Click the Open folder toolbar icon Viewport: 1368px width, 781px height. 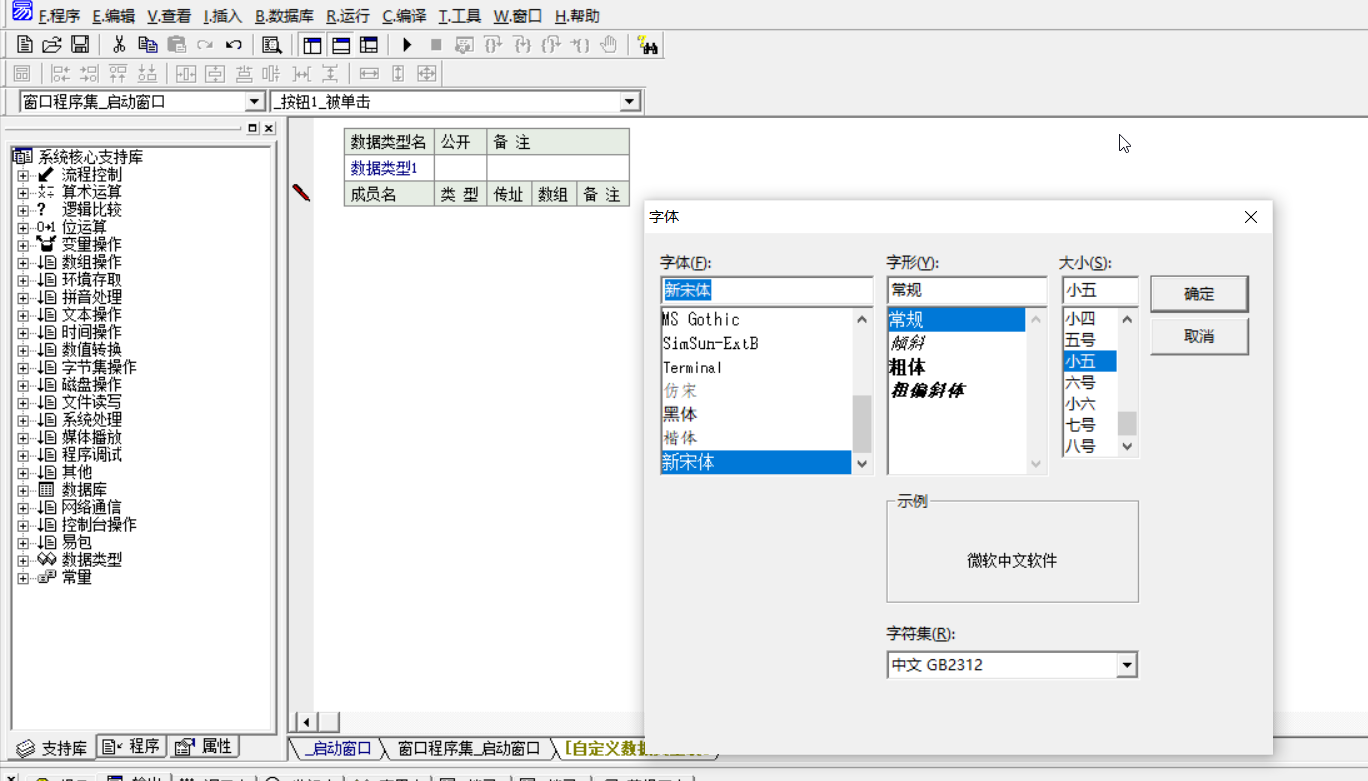coord(52,45)
